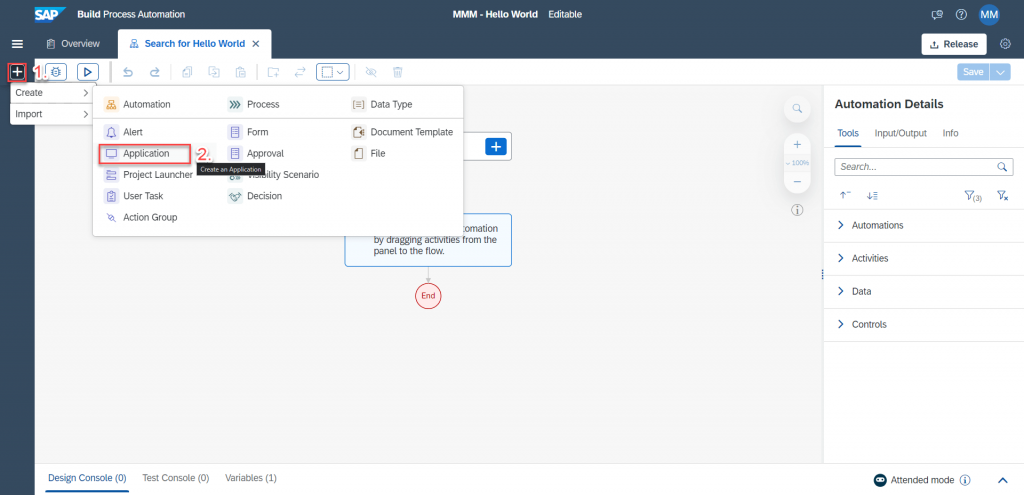Click the Debug bug icon in toolbar
Image resolution: width=1024 pixels, height=495 pixels.
point(56,72)
